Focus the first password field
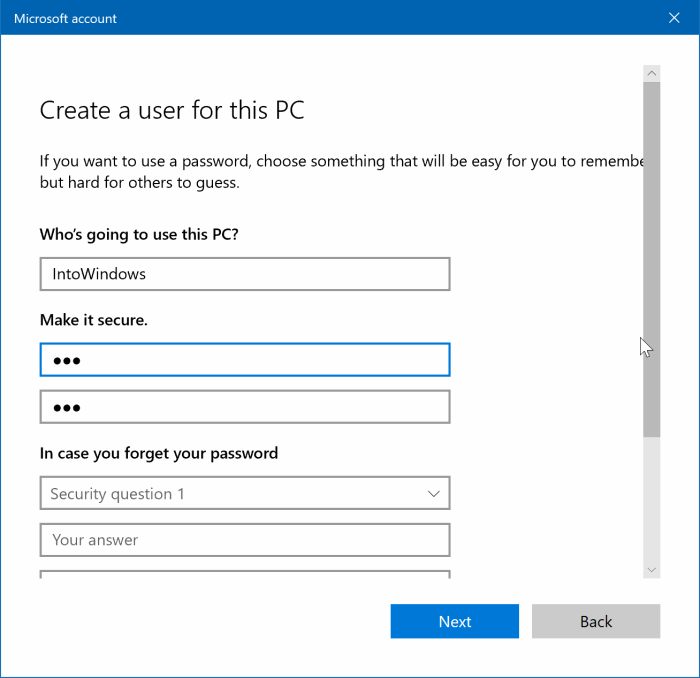Viewport: 700px width, 678px height. pos(245,360)
